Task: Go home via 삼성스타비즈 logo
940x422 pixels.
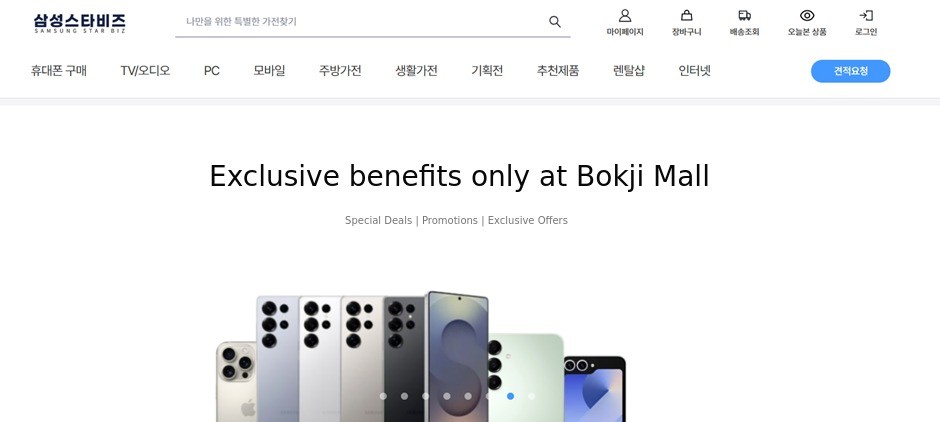Action: 80,23
